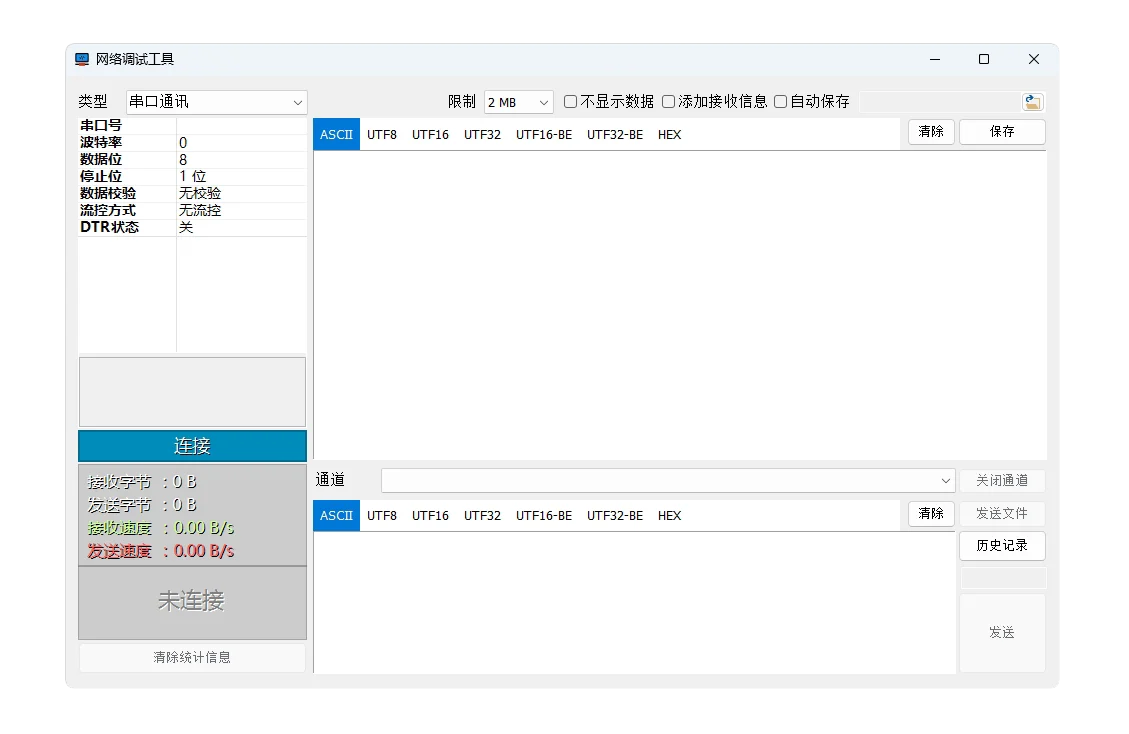The height and width of the screenshot is (734, 1129).
Task: Open UTF32-BE tab in send area
Action: [615, 516]
